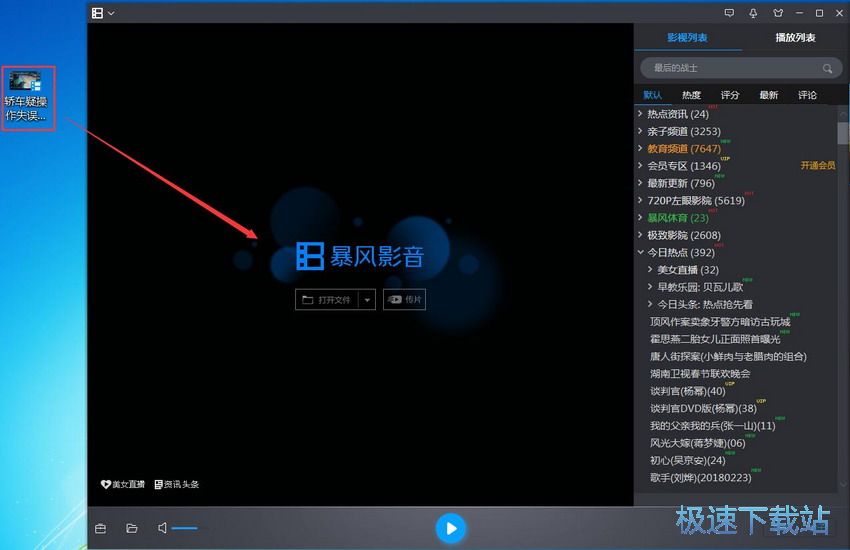
Task: Click the 传片 button
Action: 404,300
